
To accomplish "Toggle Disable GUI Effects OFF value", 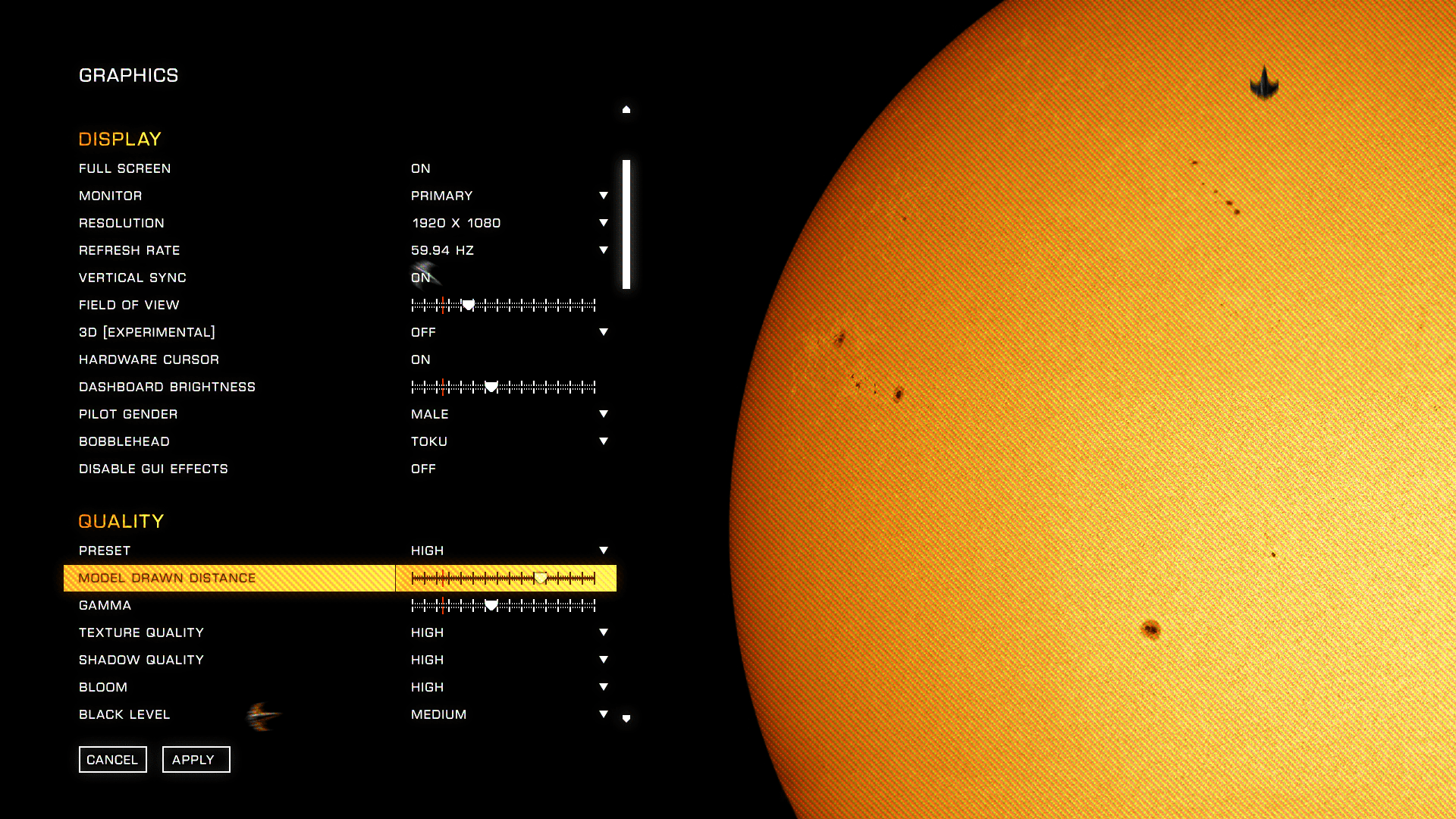I will 423,469.
